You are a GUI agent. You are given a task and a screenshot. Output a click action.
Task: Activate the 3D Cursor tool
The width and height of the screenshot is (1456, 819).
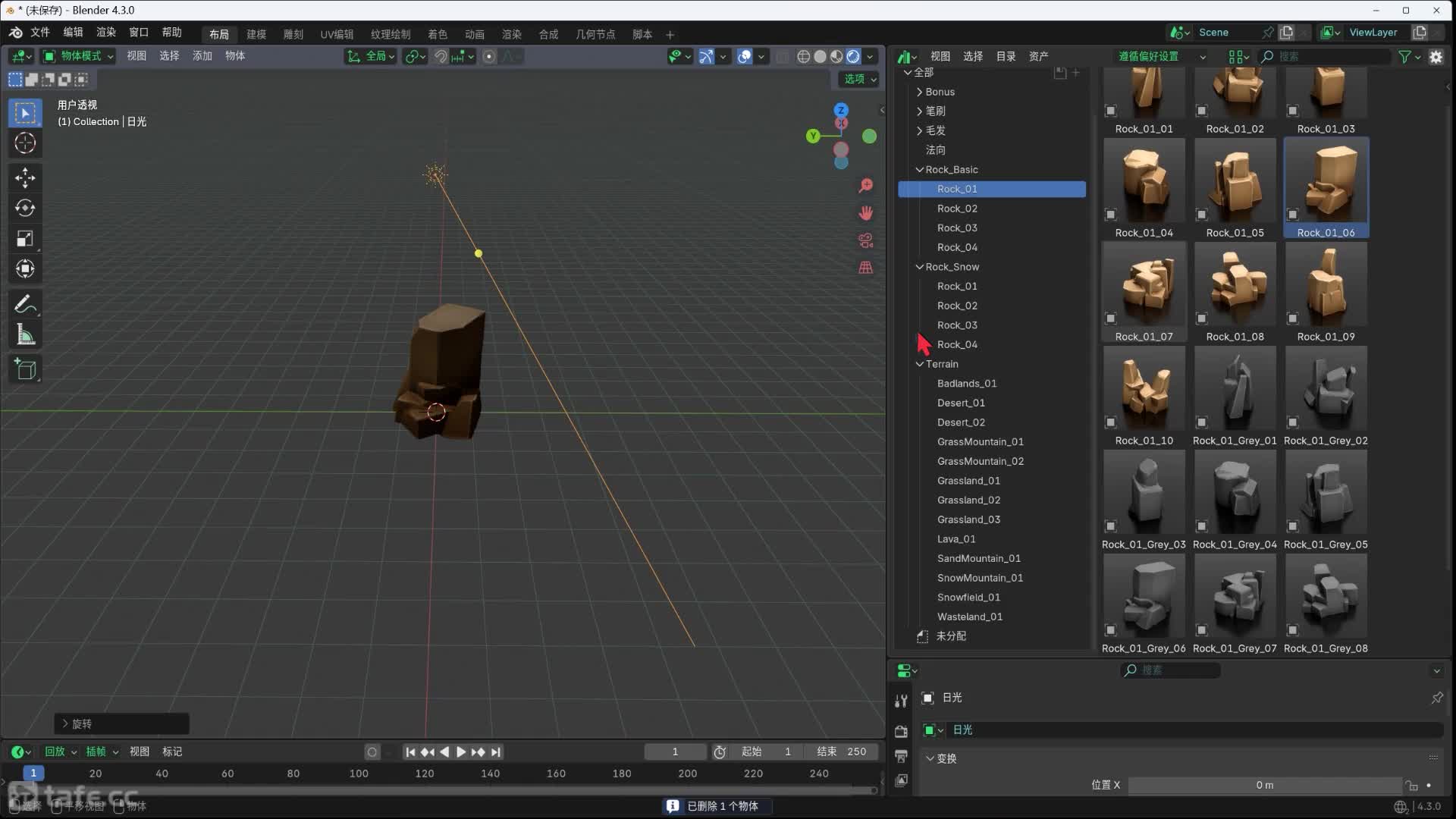coord(25,143)
